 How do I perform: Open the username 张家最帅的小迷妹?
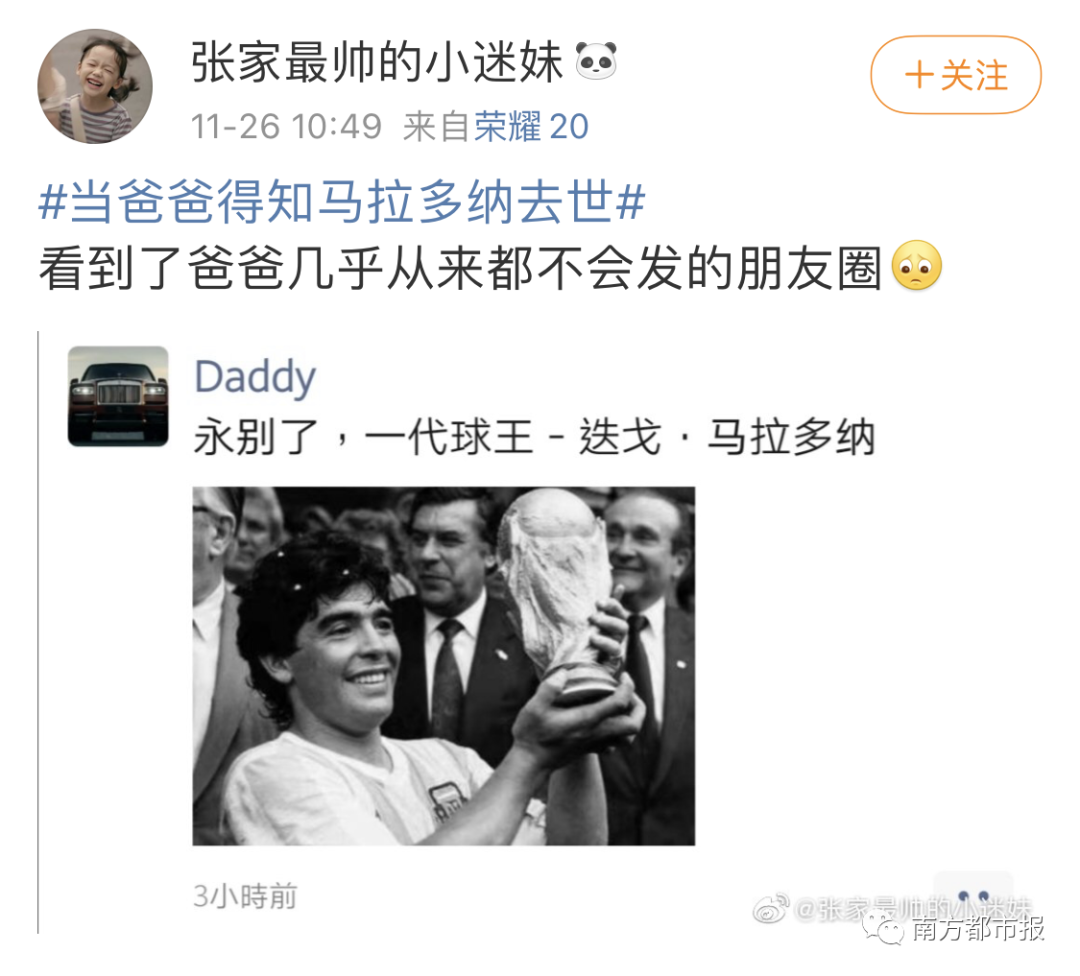point(377,62)
